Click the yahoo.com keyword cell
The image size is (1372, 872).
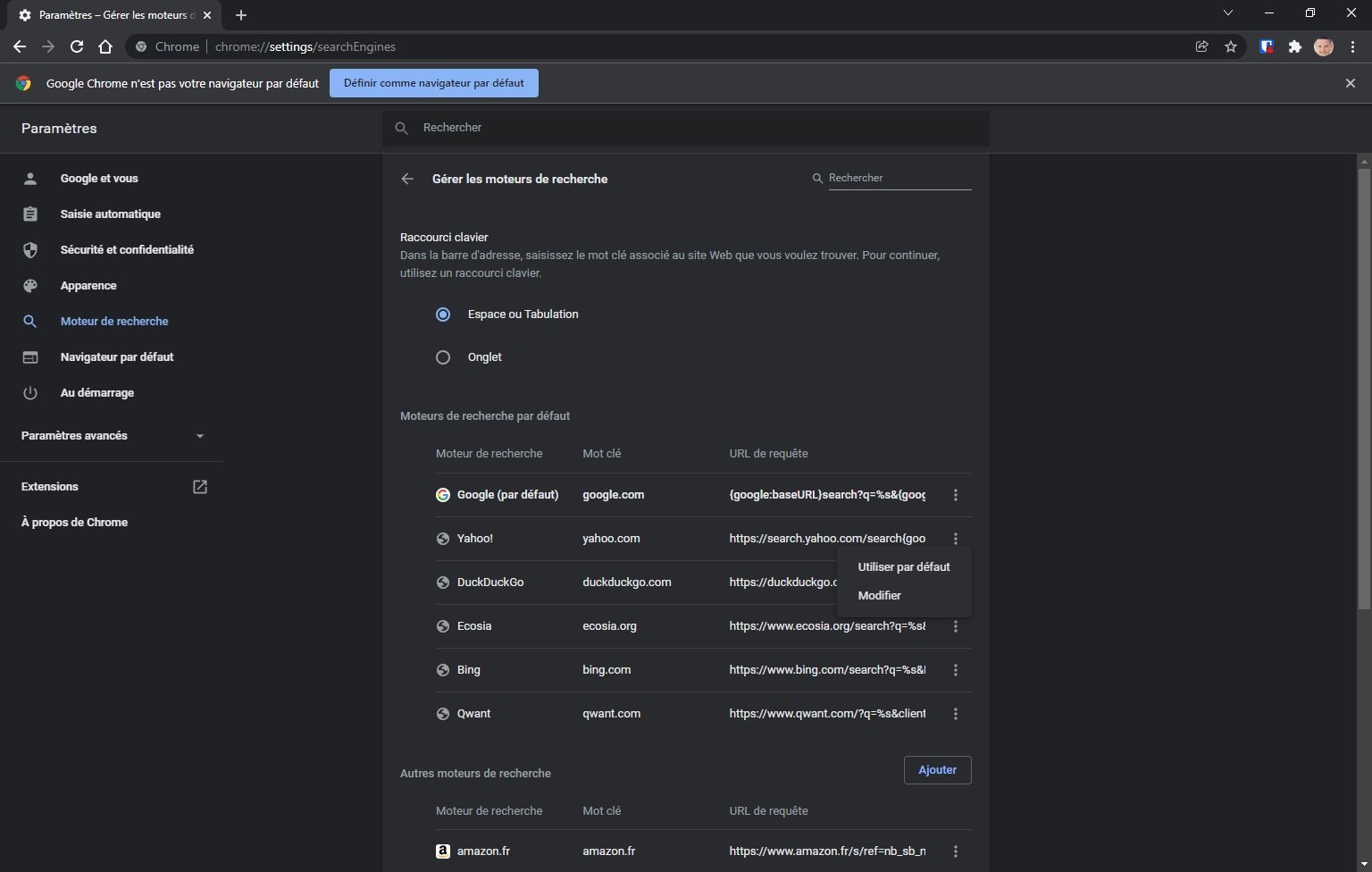[x=611, y=539]
